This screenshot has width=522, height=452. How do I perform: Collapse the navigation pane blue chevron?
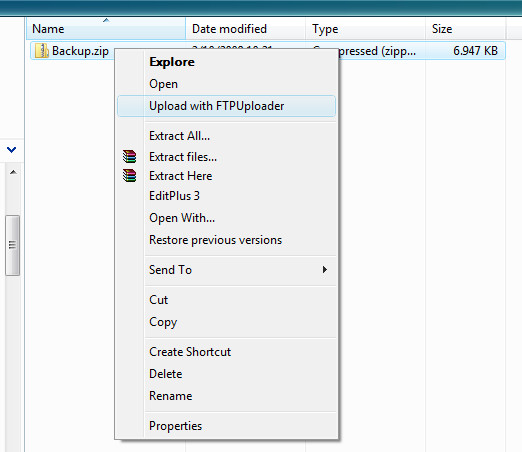click(12, 150)
